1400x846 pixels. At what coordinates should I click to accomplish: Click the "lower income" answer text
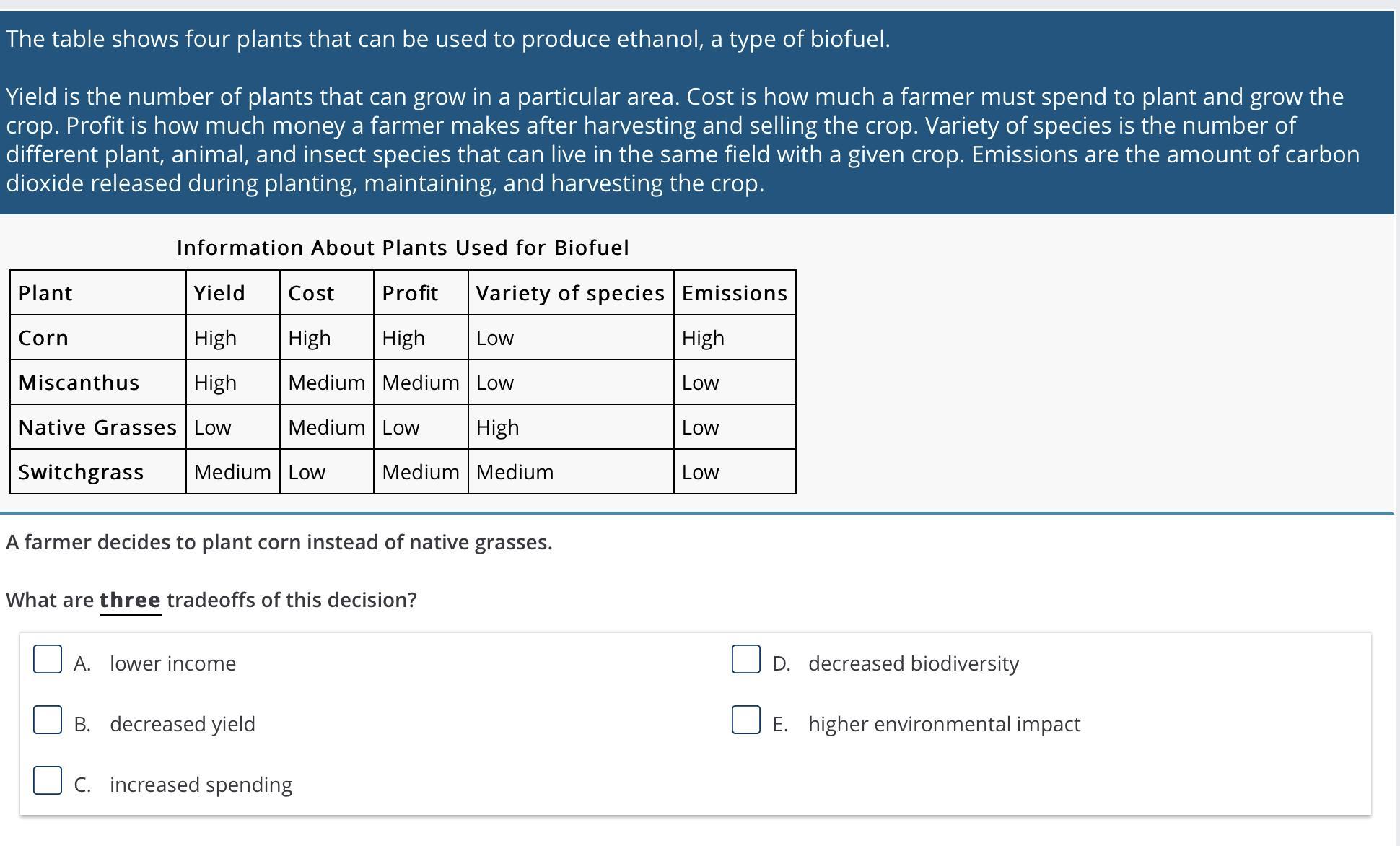tap(172, 663)
